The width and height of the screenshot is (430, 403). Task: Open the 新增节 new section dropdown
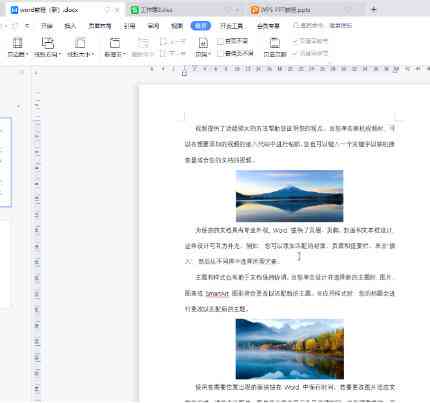click(x=115, y=47)
